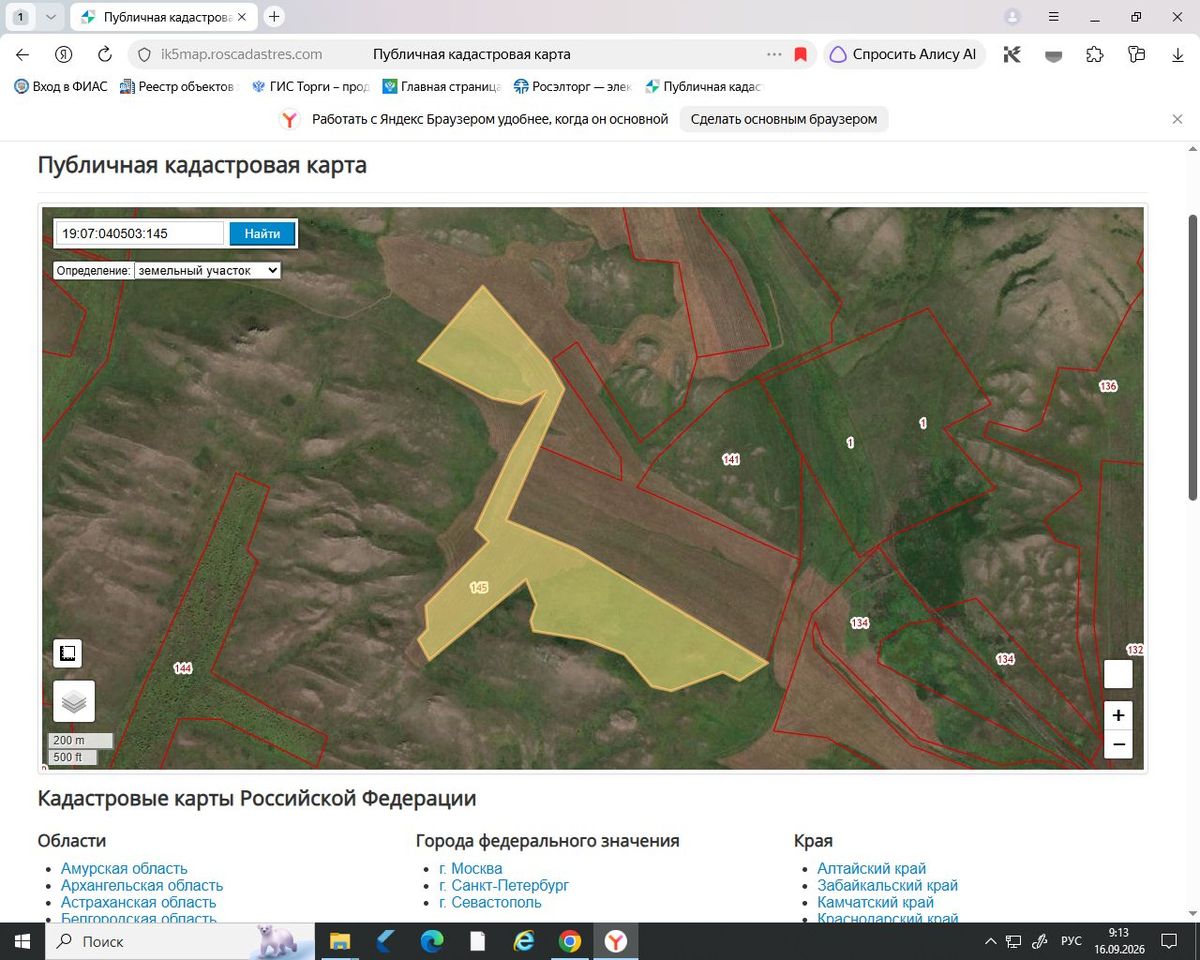Viewport: 1200px width, 960px height.
Task: Open the 'Вход в ФИАС' bookmark
Action: coord(61,87)
